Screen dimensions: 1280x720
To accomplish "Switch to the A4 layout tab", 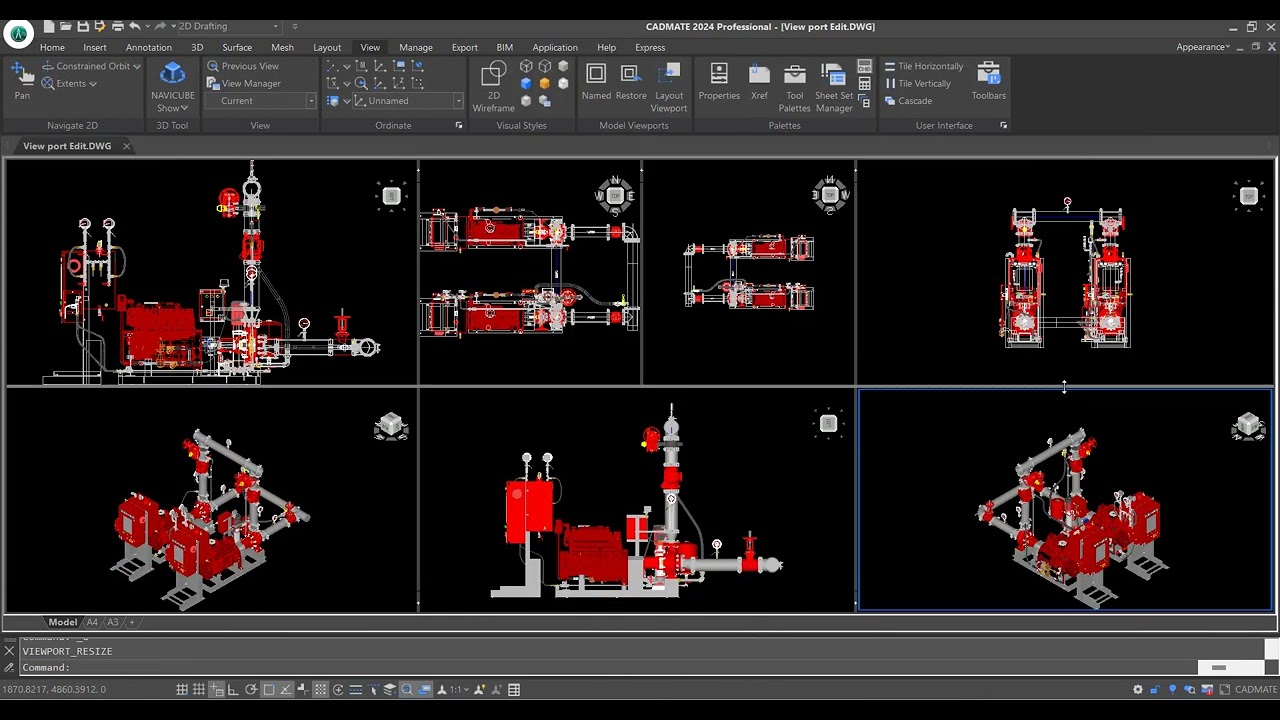I will tap(92, 622).
